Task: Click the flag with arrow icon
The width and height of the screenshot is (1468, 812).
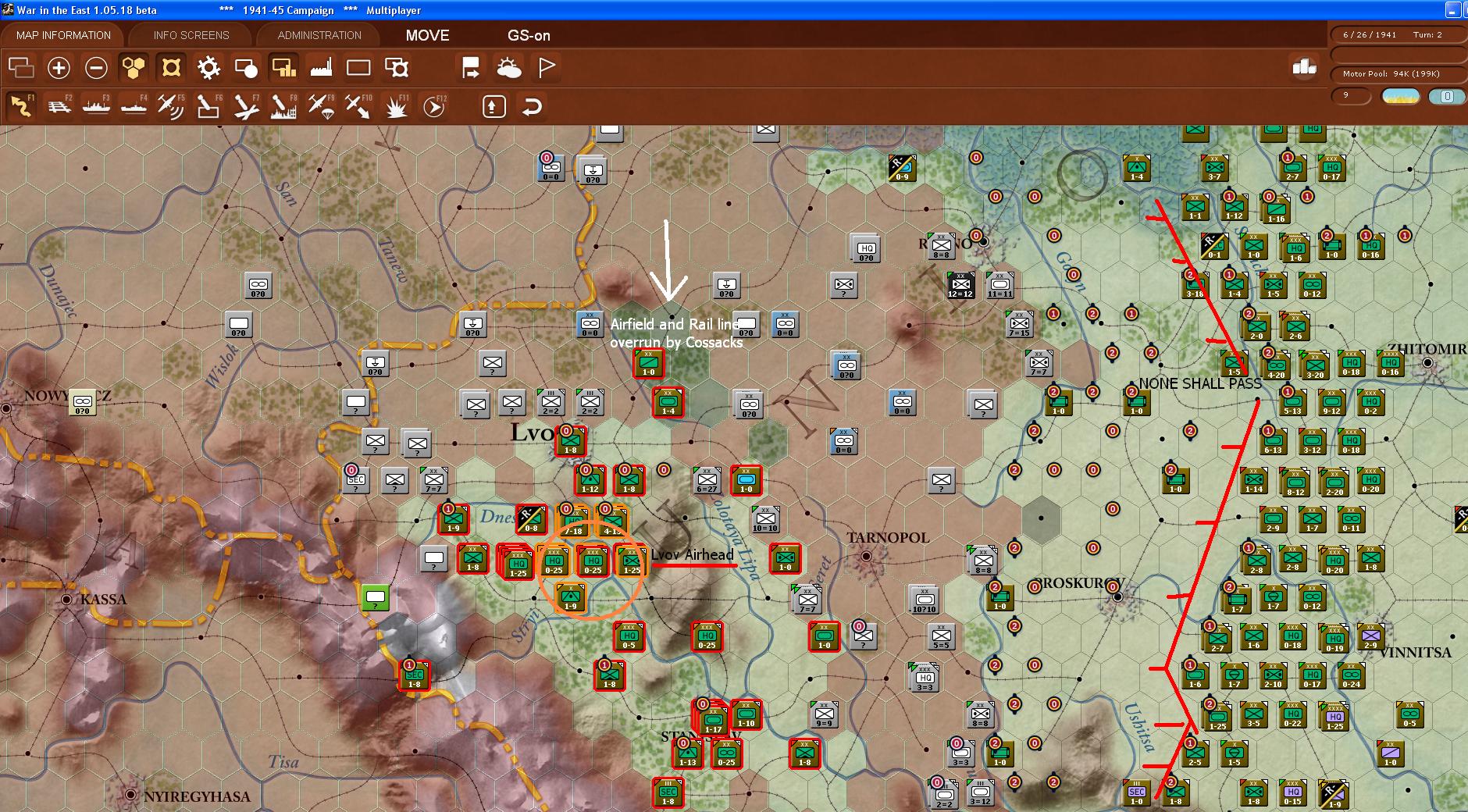Action: pyautogui.click(x=471, y=68)
